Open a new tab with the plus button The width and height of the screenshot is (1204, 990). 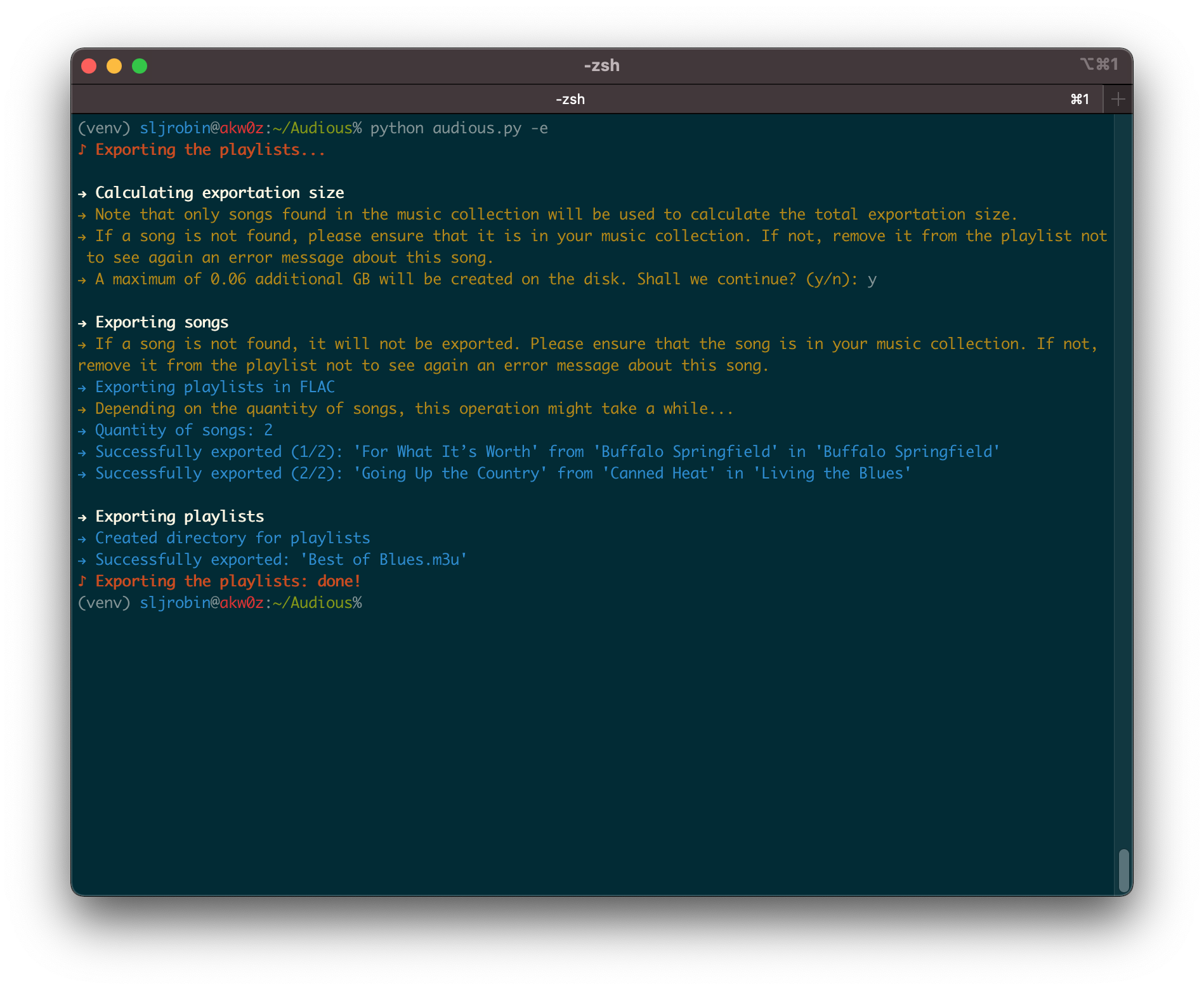coord(1118,99)
